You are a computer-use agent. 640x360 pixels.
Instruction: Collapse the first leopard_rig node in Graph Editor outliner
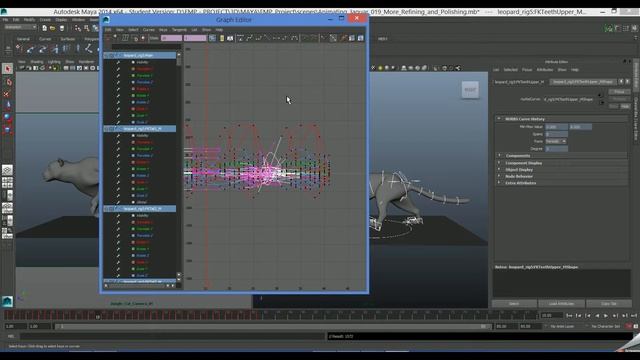point(106,55)
